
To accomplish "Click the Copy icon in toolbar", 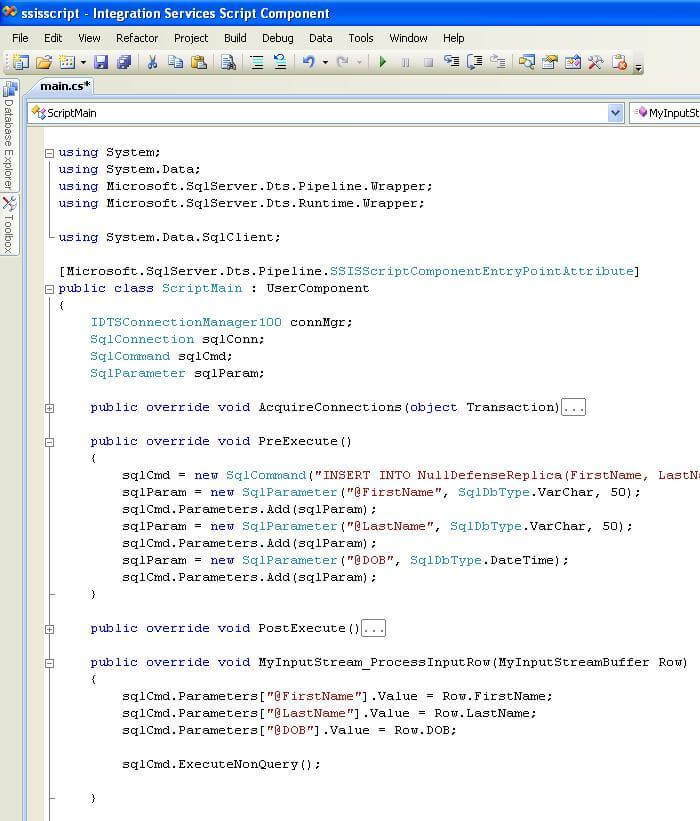I will point(175,62).
